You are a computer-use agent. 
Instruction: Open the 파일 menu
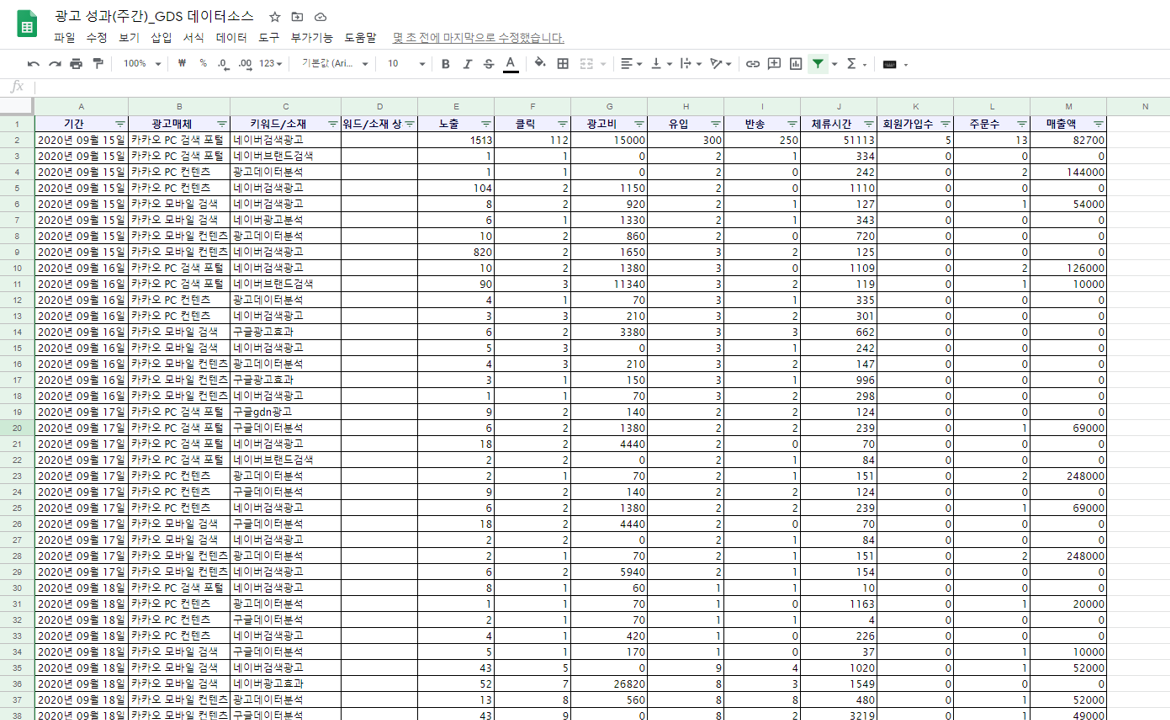click(x=64, y=37)
